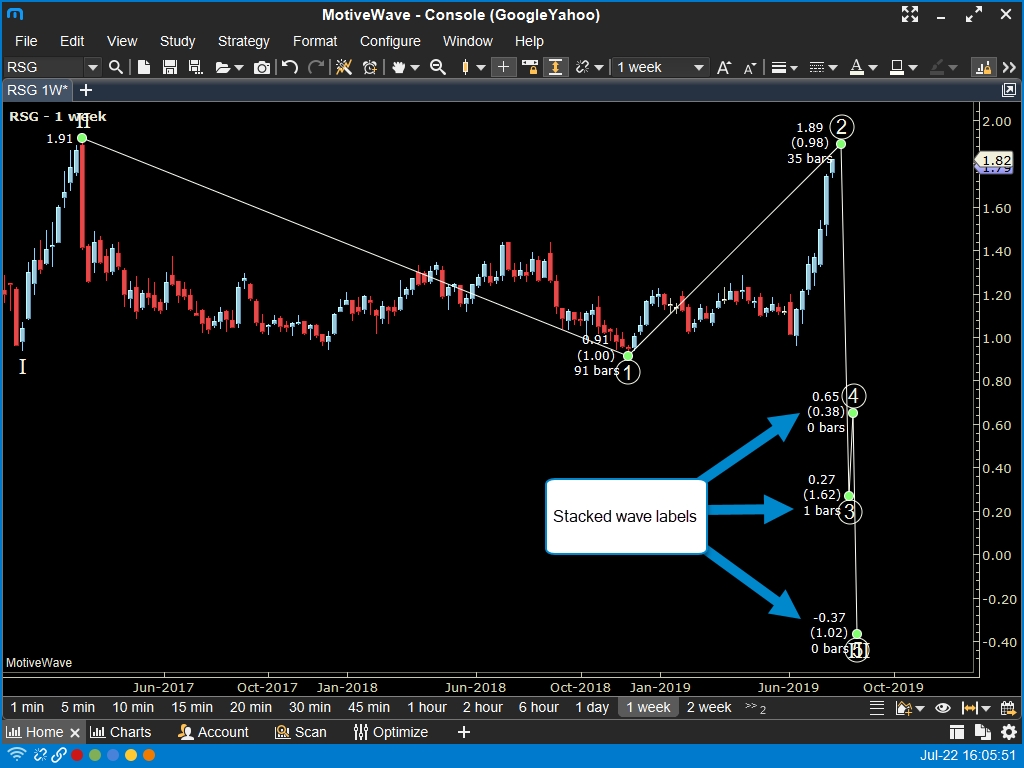Viewport: 1024px width, 768px height.
Task: Click the increase font size icon
Action: 724,67
